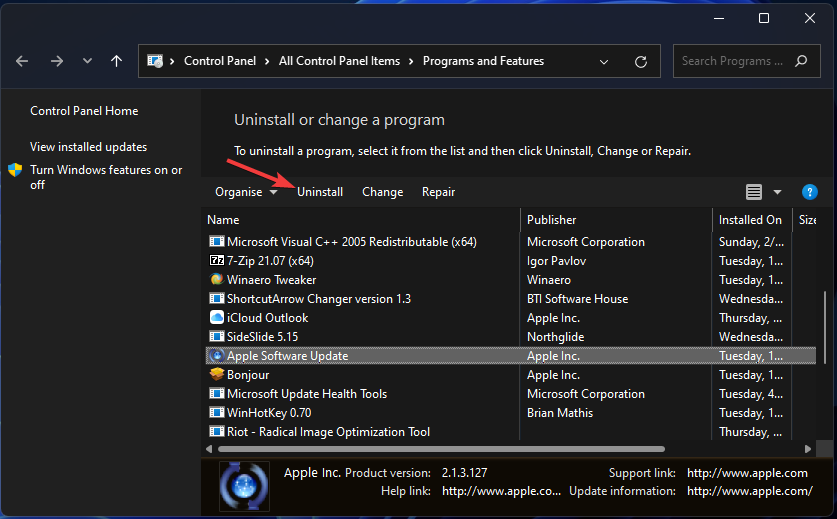Open address bar history dropdown
Image resolution: width=837 pixels, height=519 pixels.
pyautogui.click(x=604, y=61)
